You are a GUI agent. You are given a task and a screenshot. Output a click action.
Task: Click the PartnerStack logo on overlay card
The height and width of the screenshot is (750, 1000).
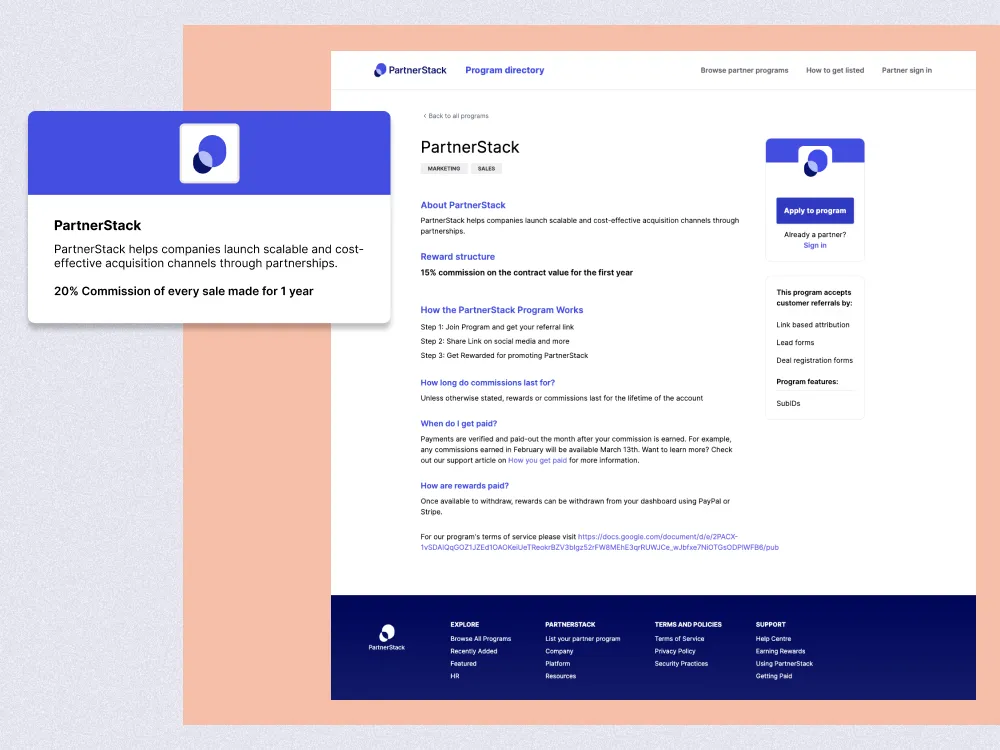209,153
